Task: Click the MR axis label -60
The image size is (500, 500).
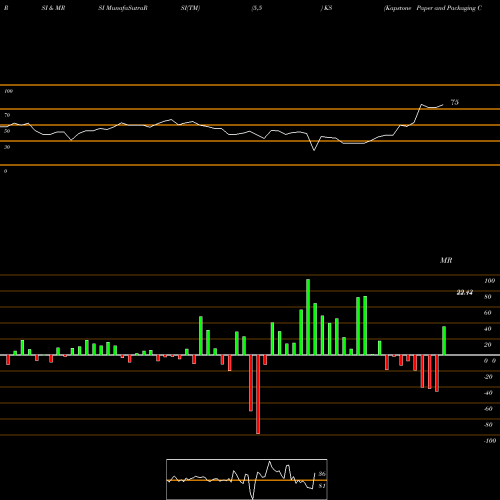Action: (488, 409)
